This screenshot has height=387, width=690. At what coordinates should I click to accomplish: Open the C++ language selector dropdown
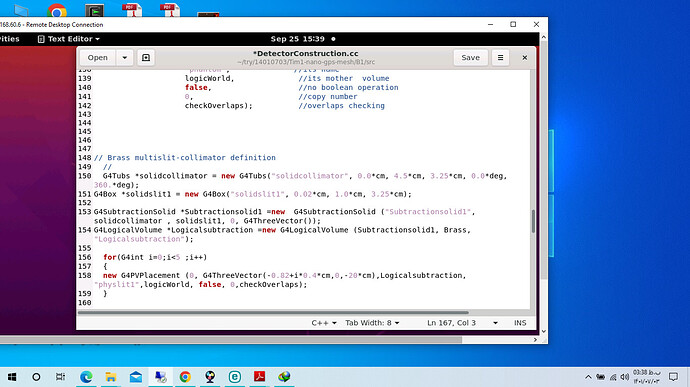point(324,323)
